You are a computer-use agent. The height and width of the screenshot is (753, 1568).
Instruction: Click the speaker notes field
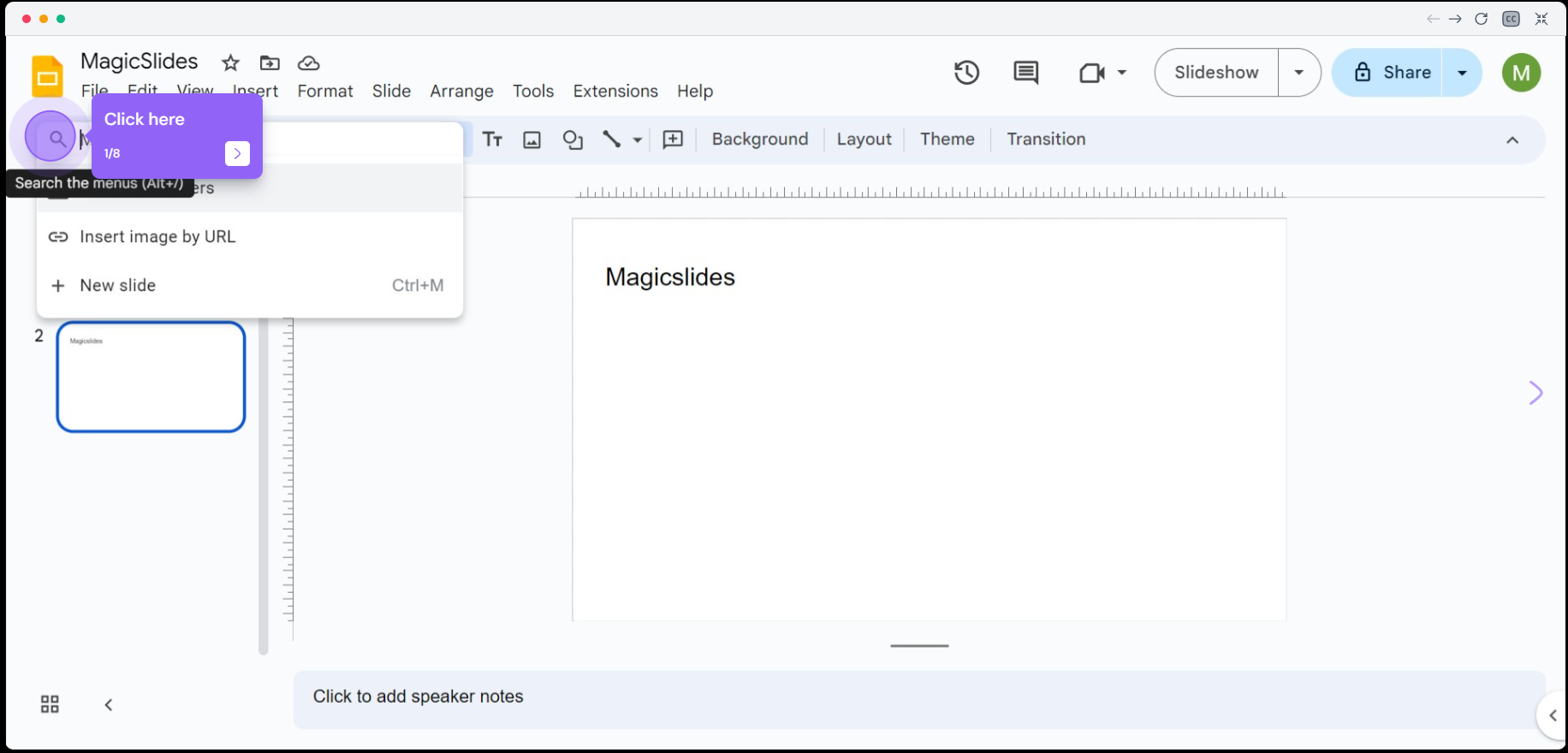(x=919, y=699)
